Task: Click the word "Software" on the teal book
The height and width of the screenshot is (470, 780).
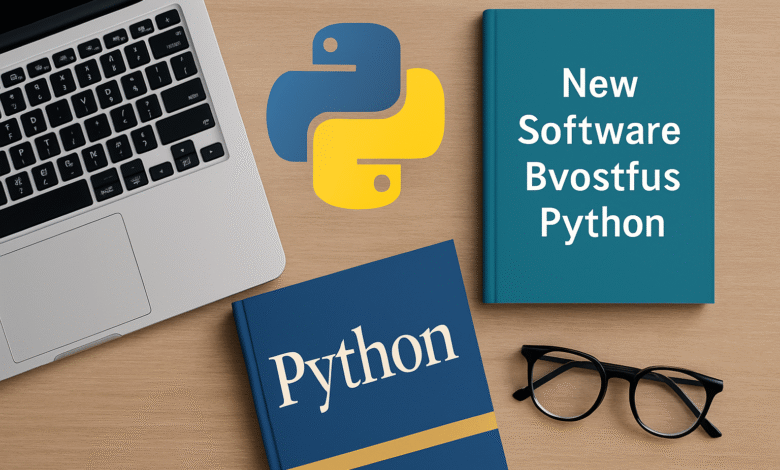Action: point(602,132)
